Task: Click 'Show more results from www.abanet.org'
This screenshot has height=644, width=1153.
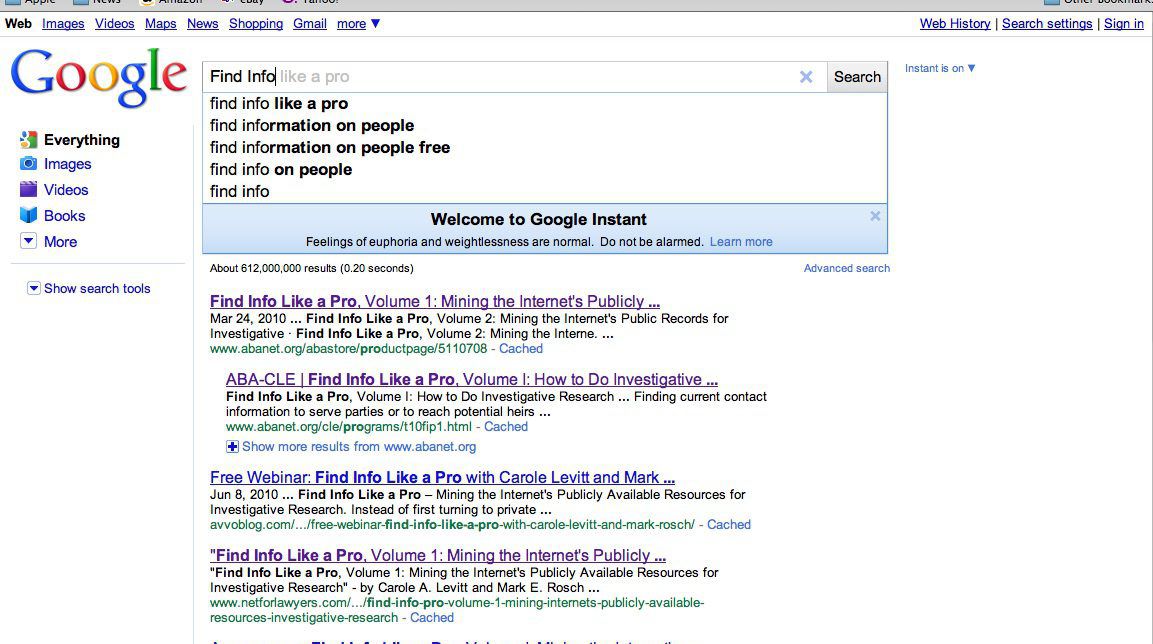Action: [x=359, y=446]
